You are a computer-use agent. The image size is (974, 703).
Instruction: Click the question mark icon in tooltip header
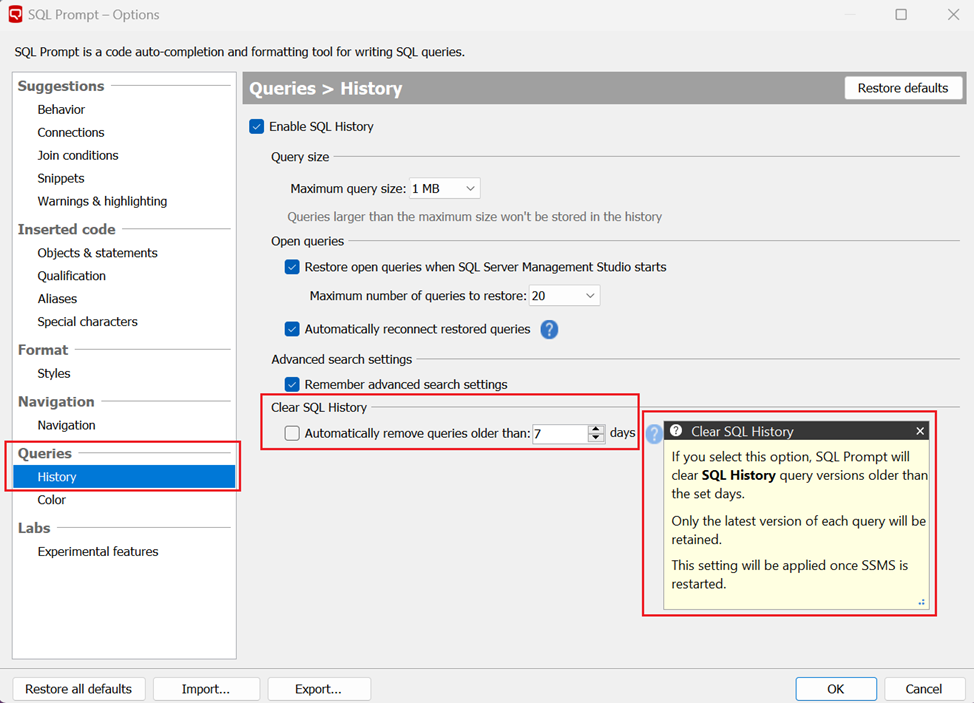pyautogui.click(x=676, y=431)
